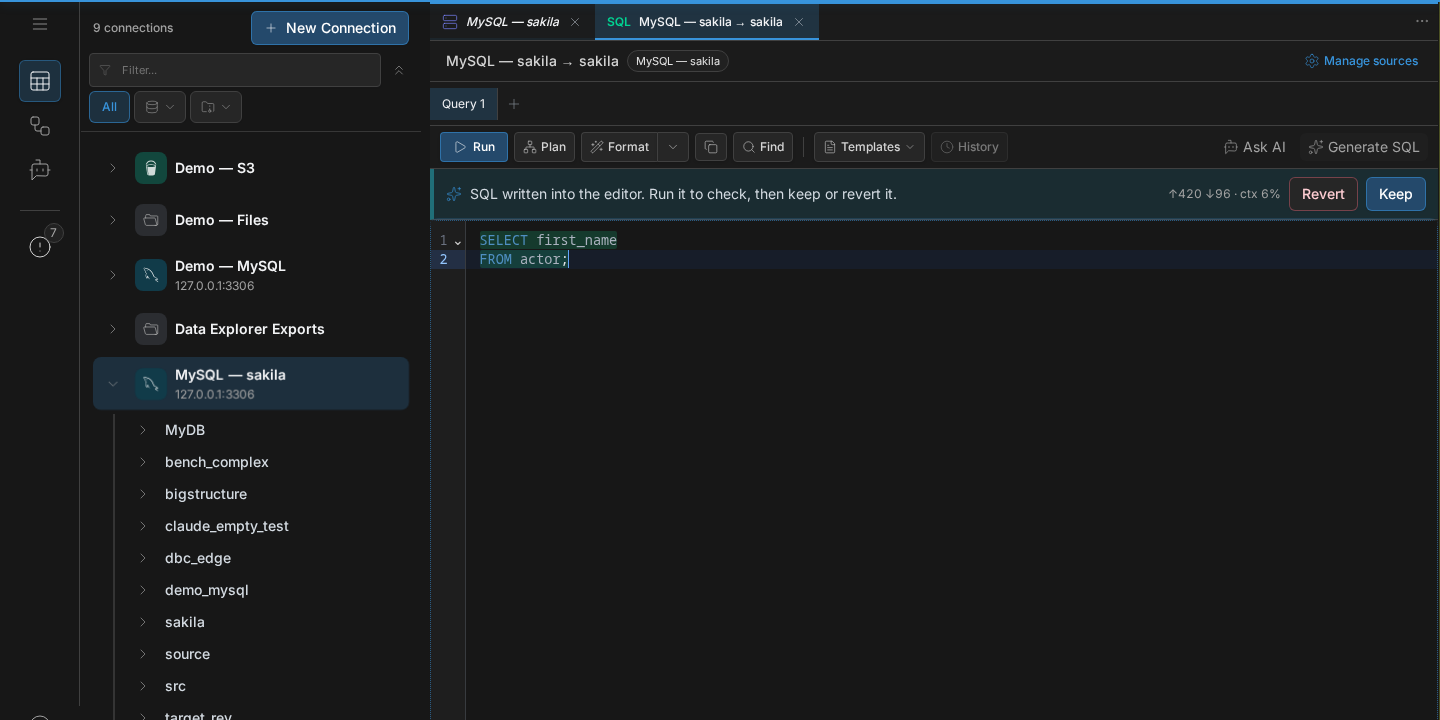This screenshot has height=720, width=1440.
Task: Open the Manage sources link
Action: pyautogui.click(x=1361, y=61)
